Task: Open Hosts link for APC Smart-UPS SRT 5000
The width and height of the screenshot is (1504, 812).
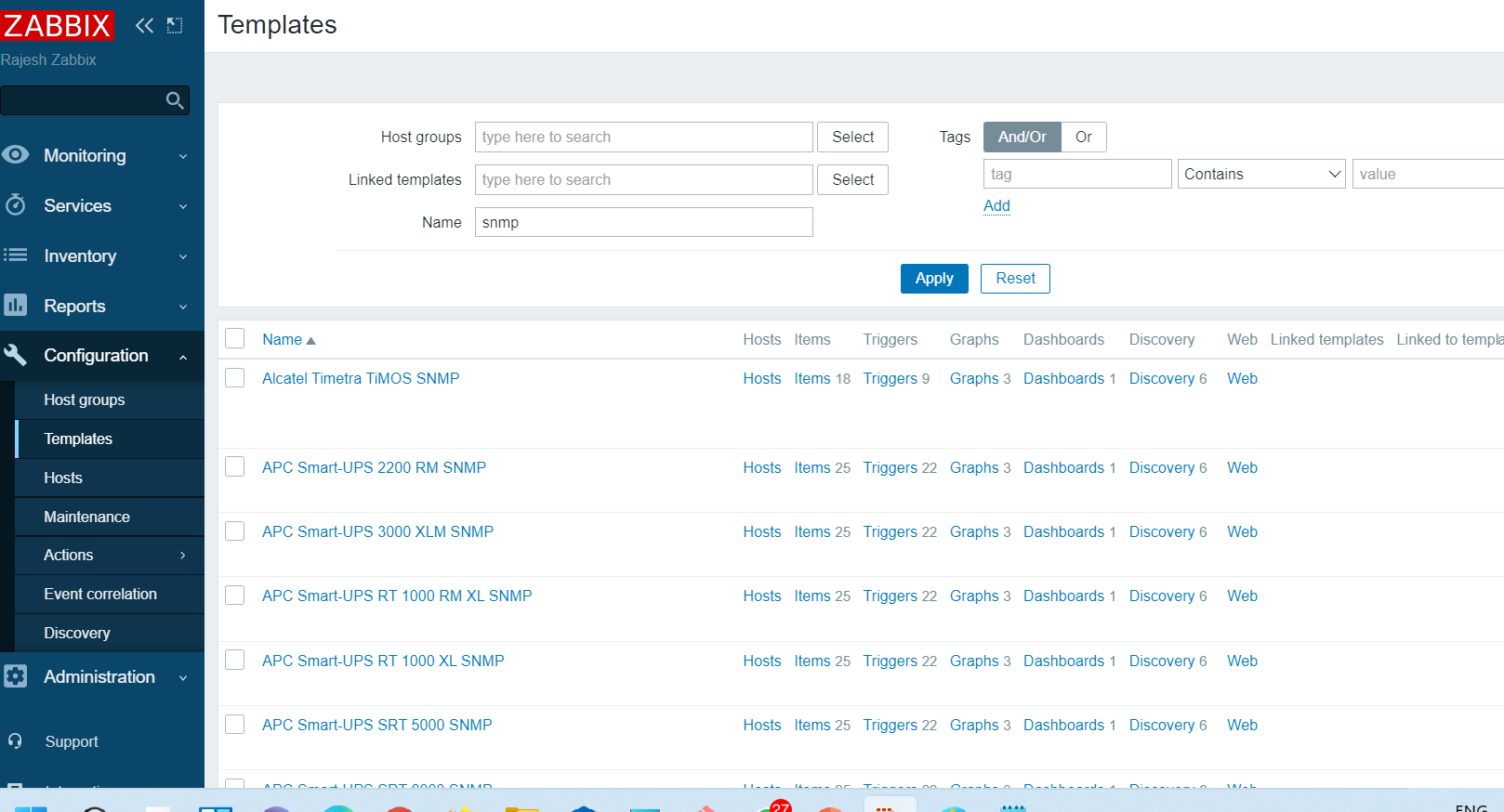Action: coord(761,725)
